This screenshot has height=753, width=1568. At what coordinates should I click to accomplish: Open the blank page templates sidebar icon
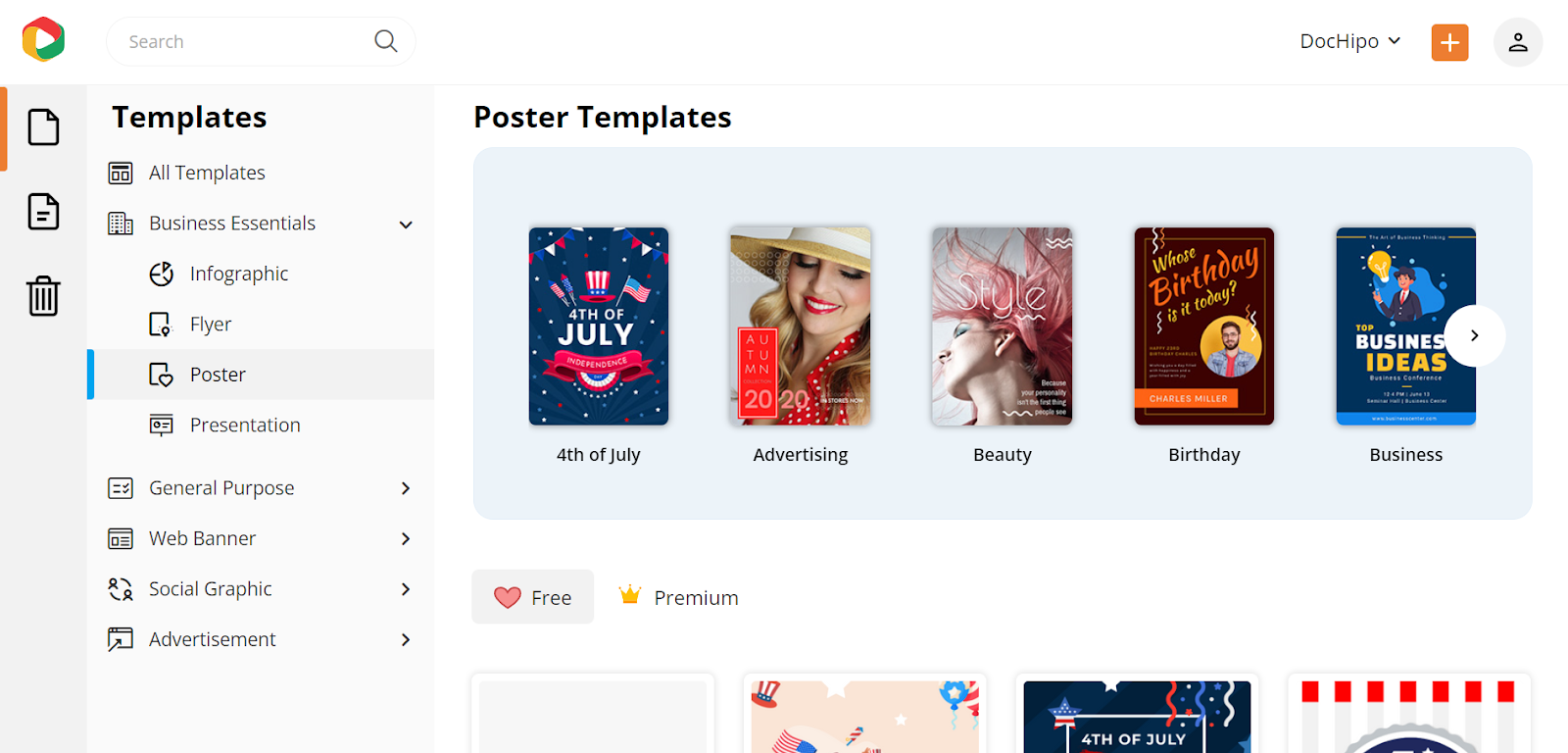(x=43, y=127)
